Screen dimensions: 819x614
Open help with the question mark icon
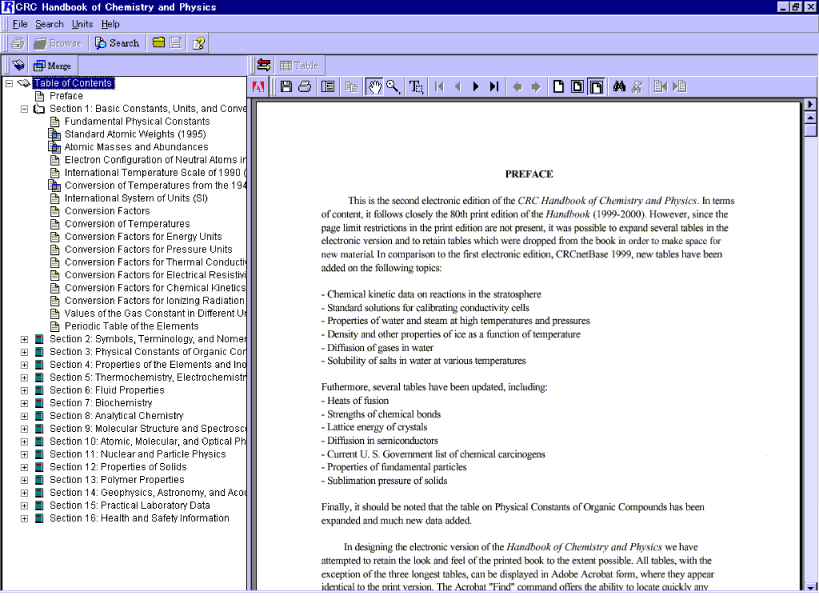coord(198,43)
